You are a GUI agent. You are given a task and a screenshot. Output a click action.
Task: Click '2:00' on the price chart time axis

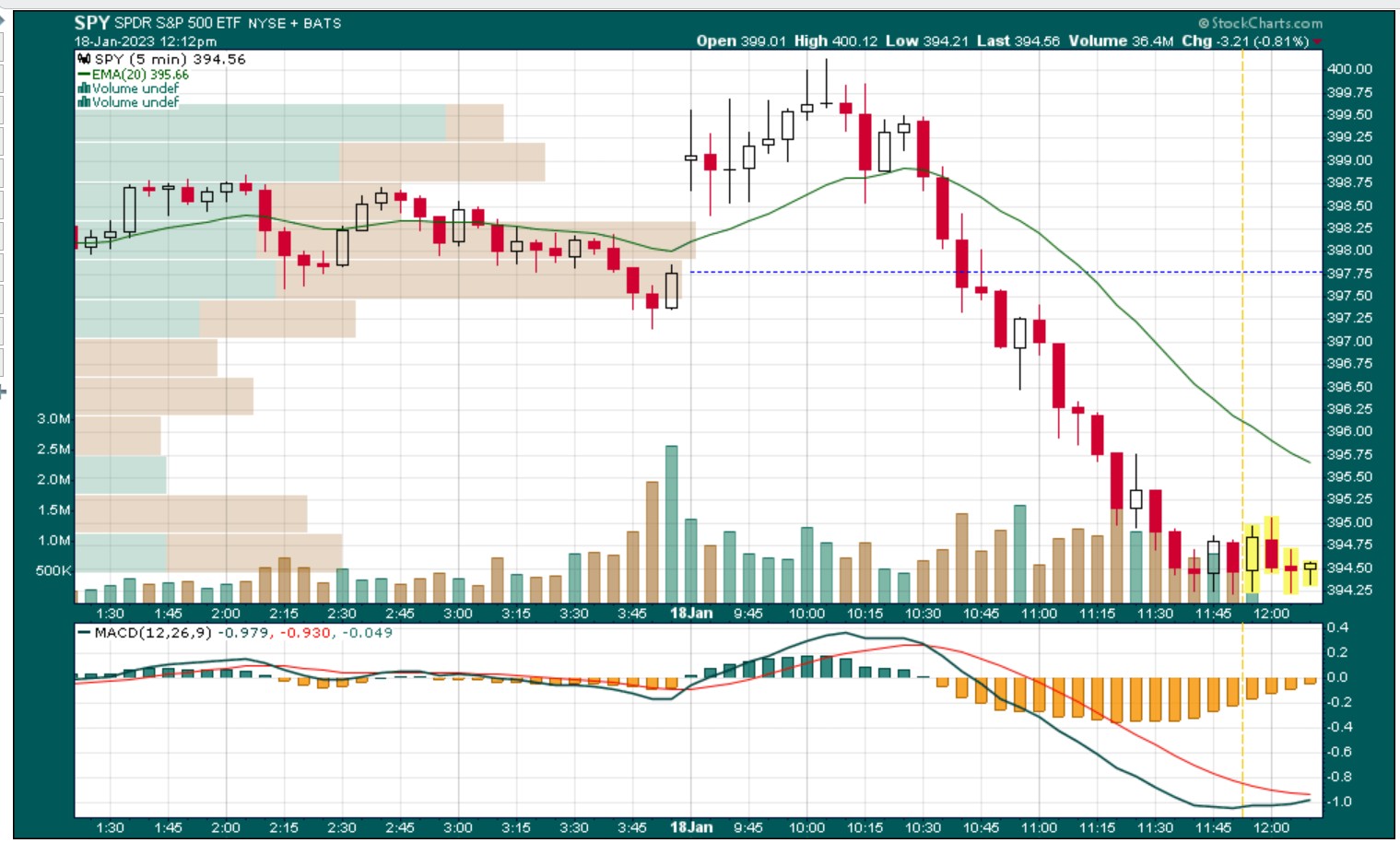(226, 614)
